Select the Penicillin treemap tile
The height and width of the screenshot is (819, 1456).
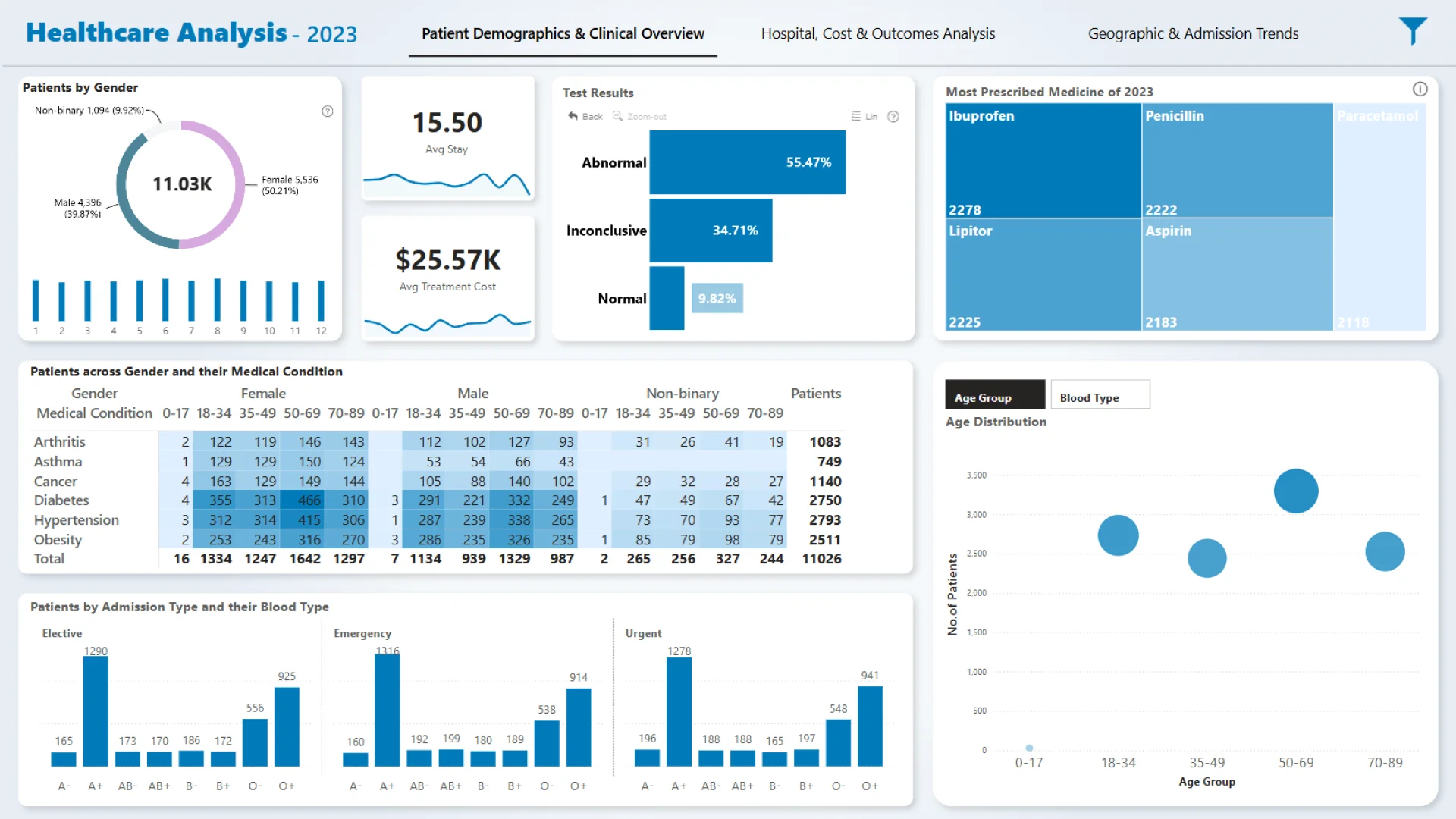pyautogui.click(x=1236, y=161)
